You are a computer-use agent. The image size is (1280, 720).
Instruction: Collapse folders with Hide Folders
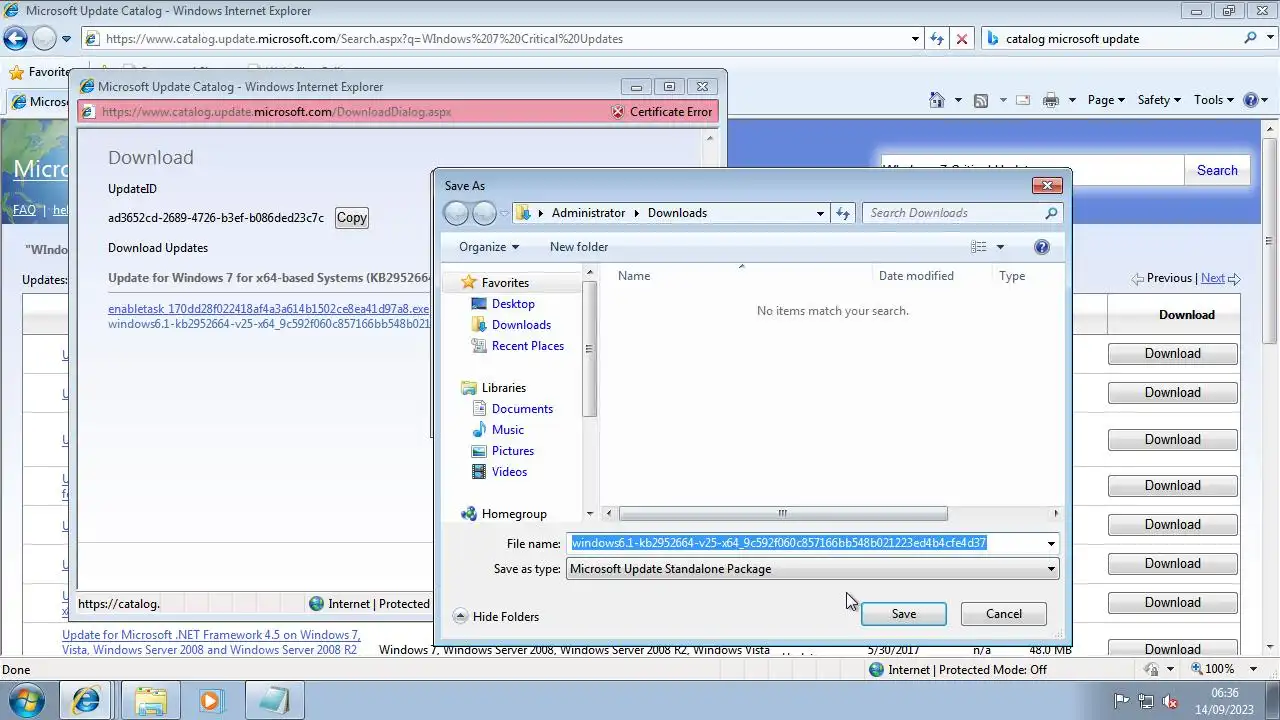[496, 617]
